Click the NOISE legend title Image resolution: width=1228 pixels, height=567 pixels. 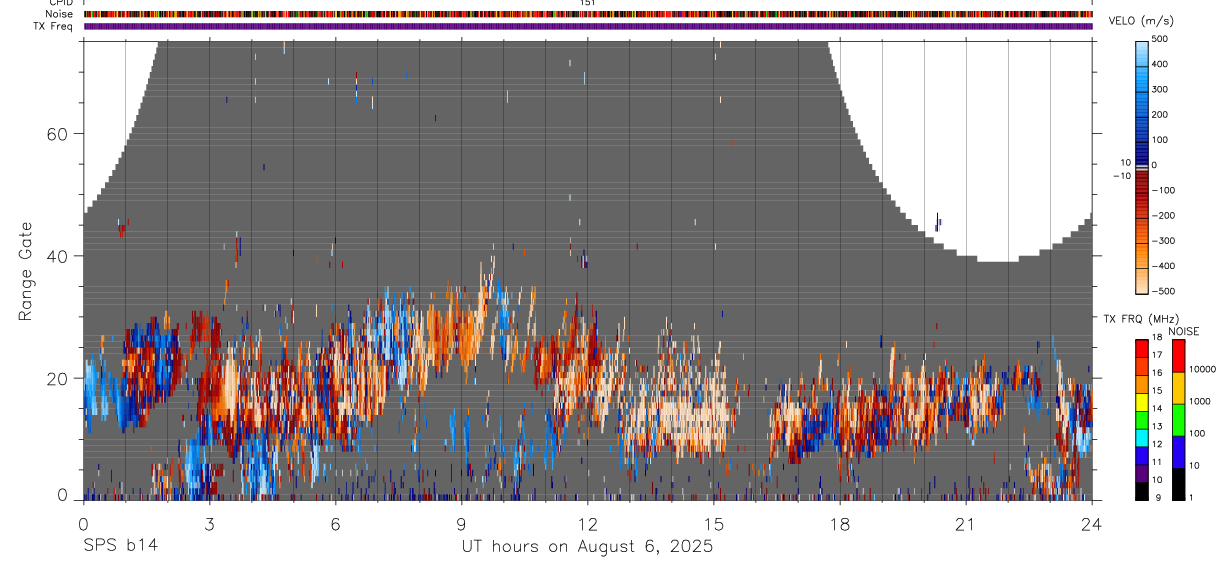[1183, 331]
